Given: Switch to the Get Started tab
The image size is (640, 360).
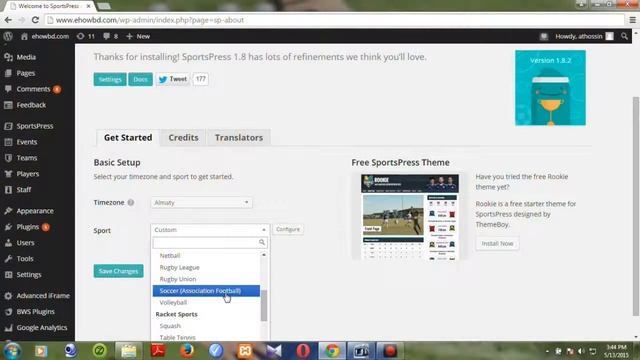Looking at the screenshot, I should 128,138.
